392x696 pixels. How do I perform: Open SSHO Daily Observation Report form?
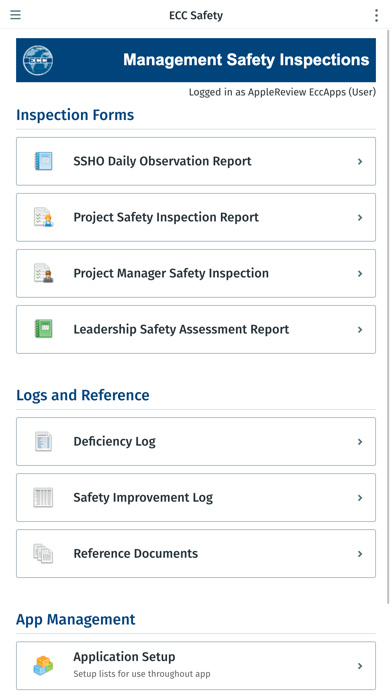click(x=196, y=161)
